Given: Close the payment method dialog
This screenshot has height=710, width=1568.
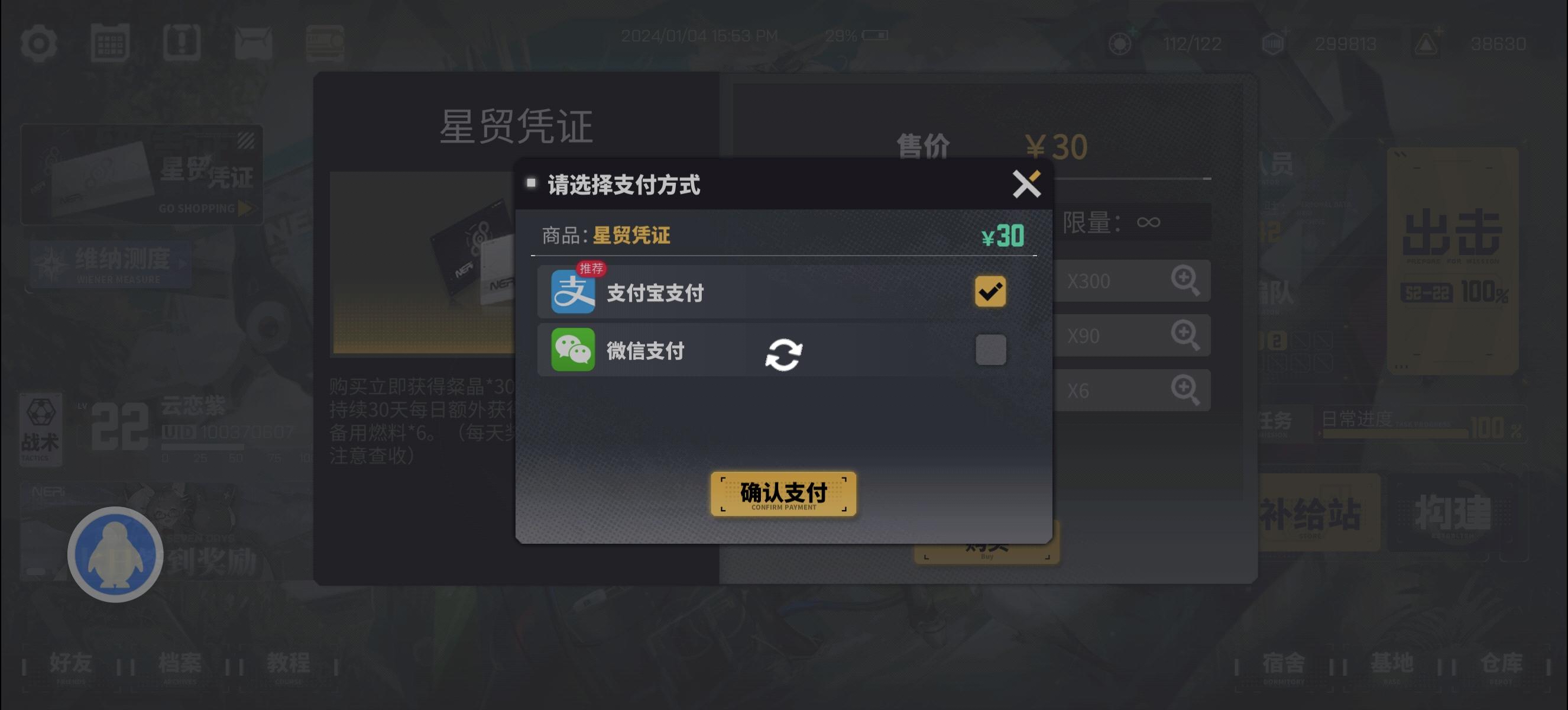Looking at the screenshot, I should [1026, 184].
